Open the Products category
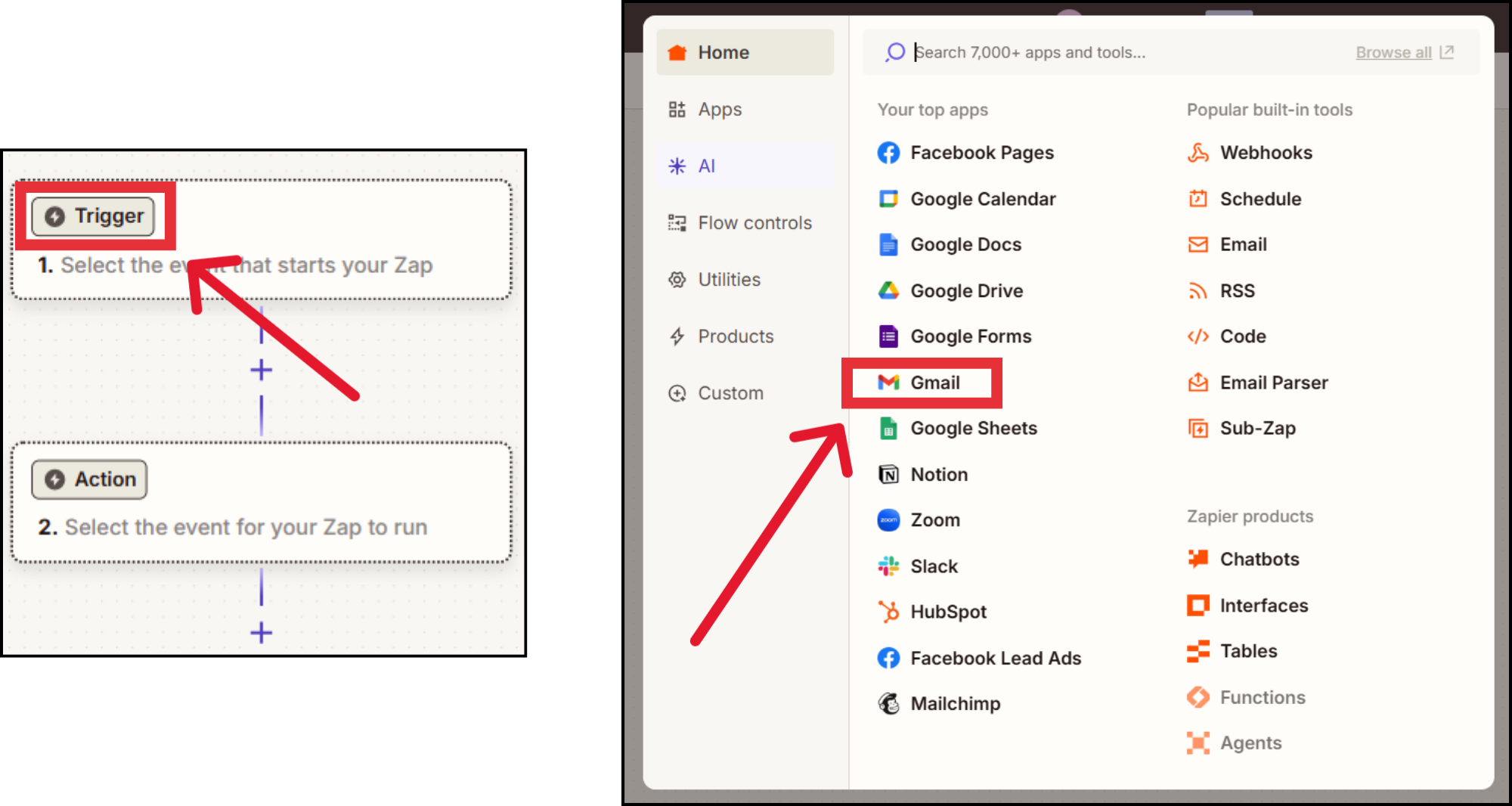 pos(745,336)
